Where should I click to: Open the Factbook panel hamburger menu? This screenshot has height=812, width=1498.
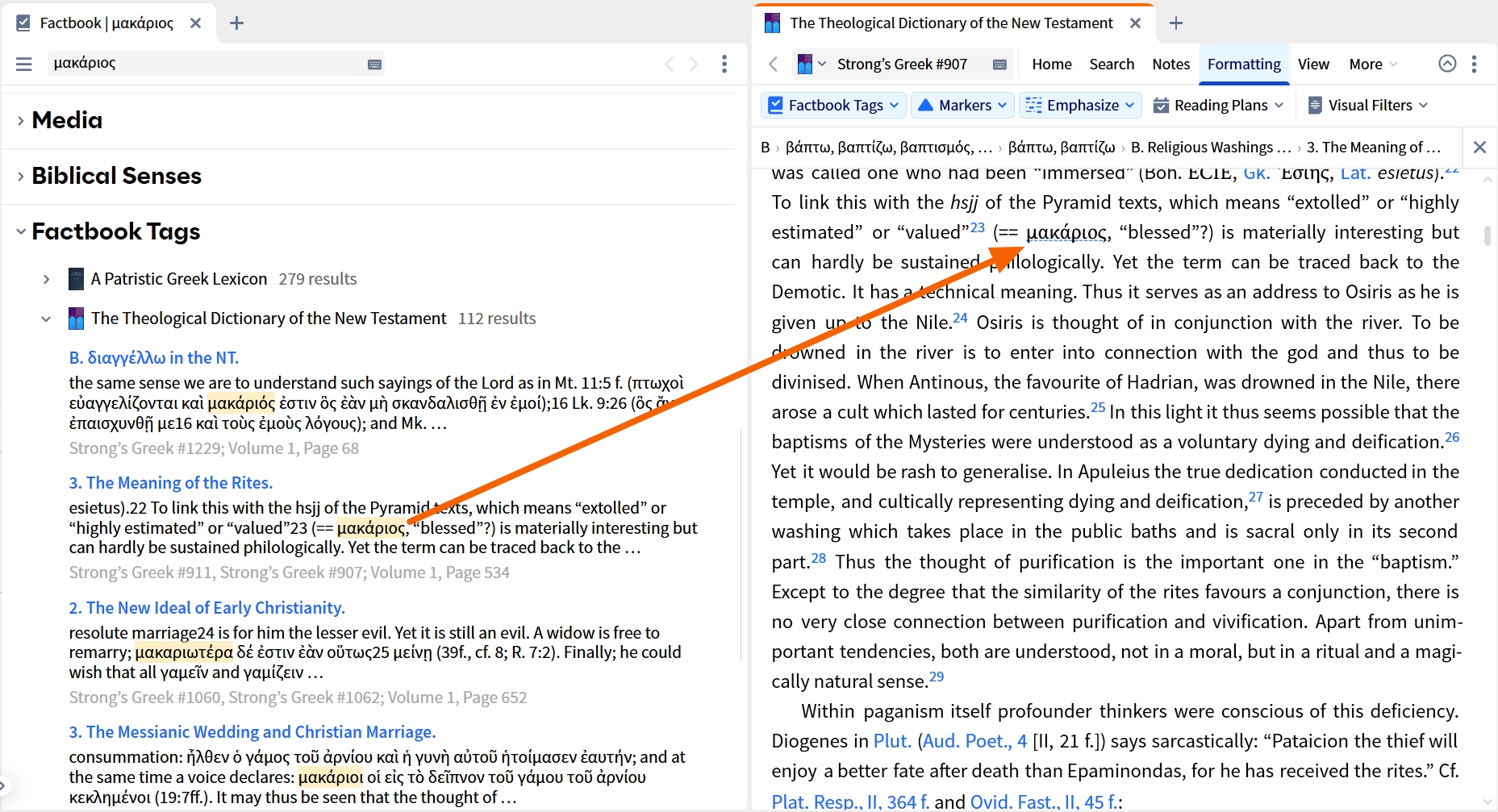point(24,64)
